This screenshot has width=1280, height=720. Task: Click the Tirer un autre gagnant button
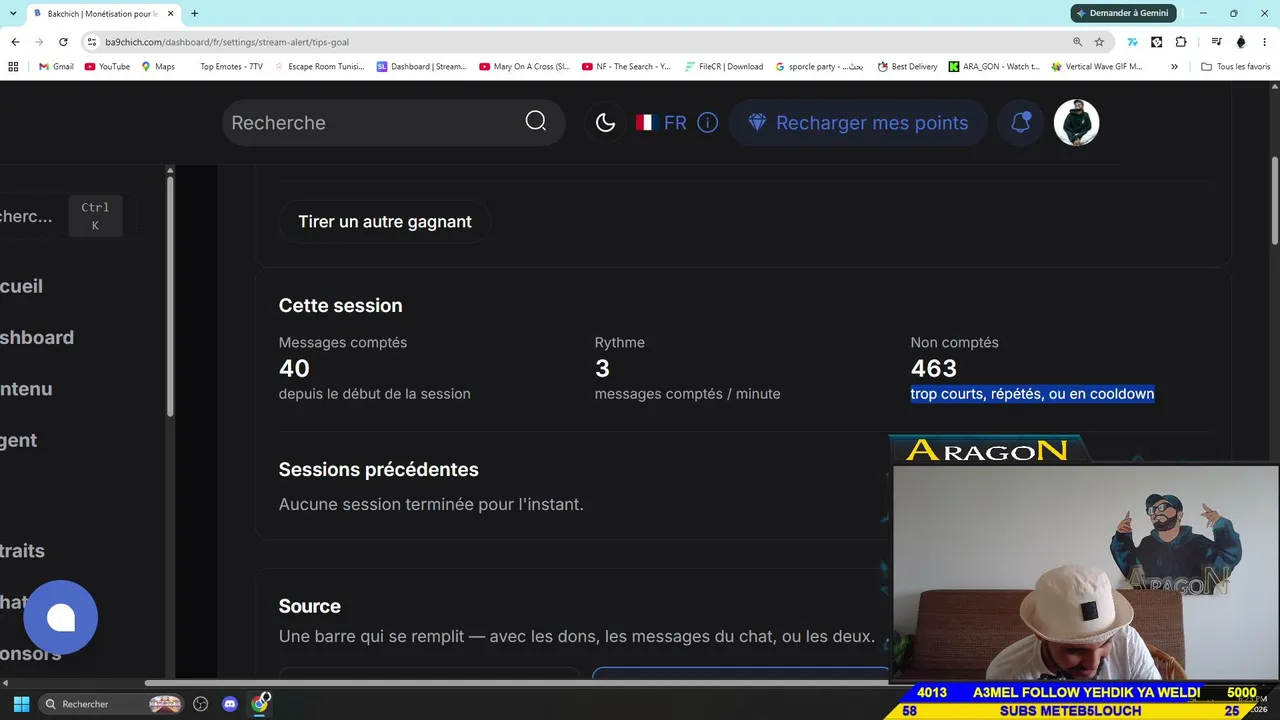click(385, 222)
